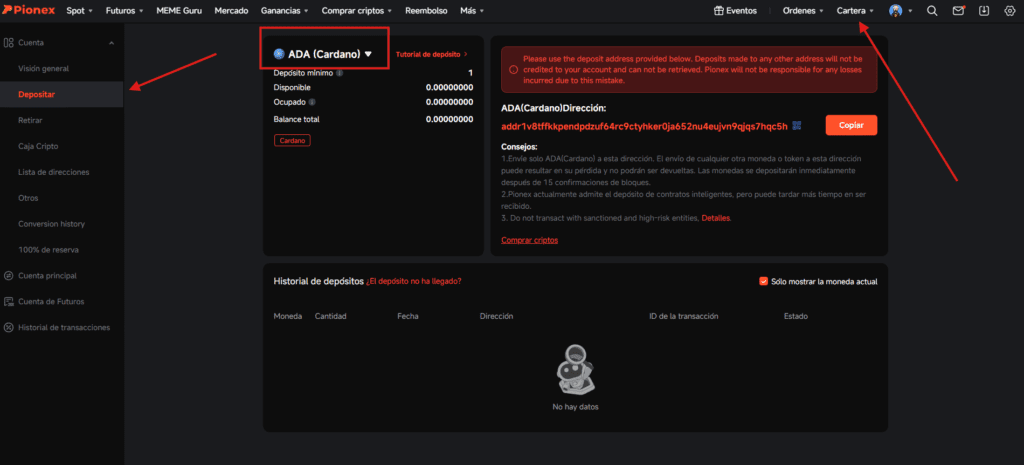Open the search magnifier icon
Image resolution: width=1024 pixels, height=465 pixels.
click(932, 11)
